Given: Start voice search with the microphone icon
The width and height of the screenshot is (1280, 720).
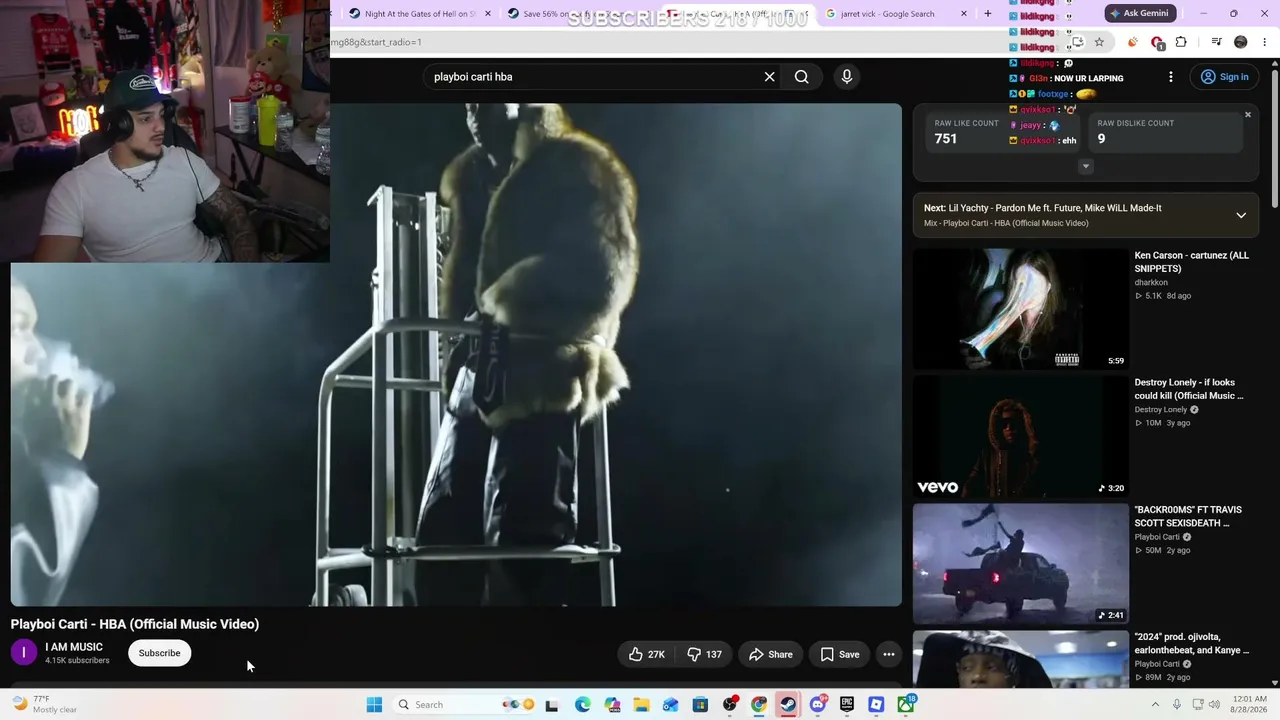Looking at the screenshot, I should tap(847, 77).
